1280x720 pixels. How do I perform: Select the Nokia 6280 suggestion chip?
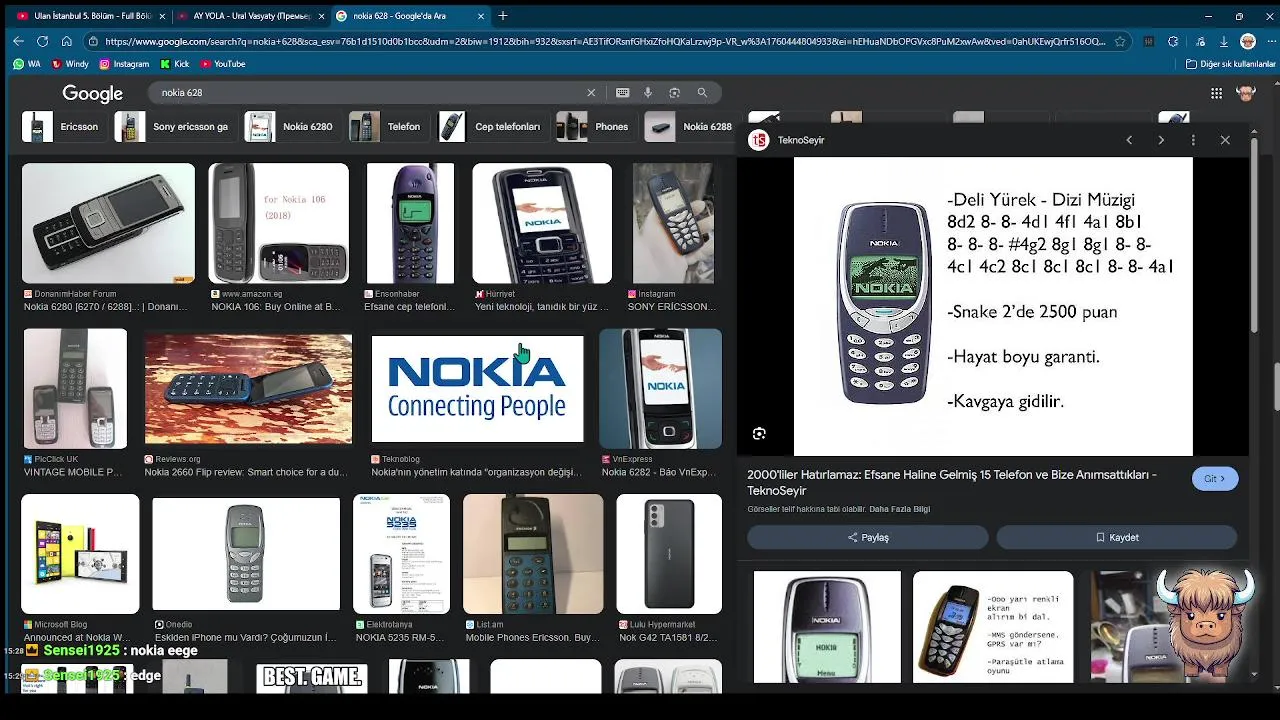[291, 127]
